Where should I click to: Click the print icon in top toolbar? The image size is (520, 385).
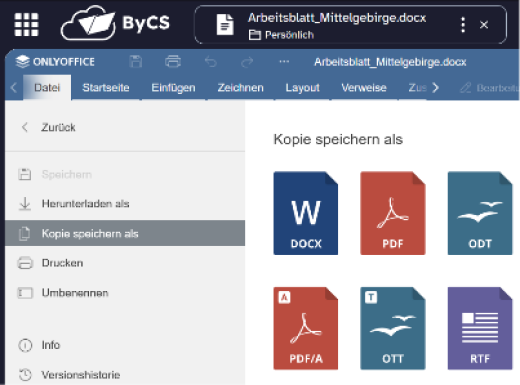click(x=173, y=62)
